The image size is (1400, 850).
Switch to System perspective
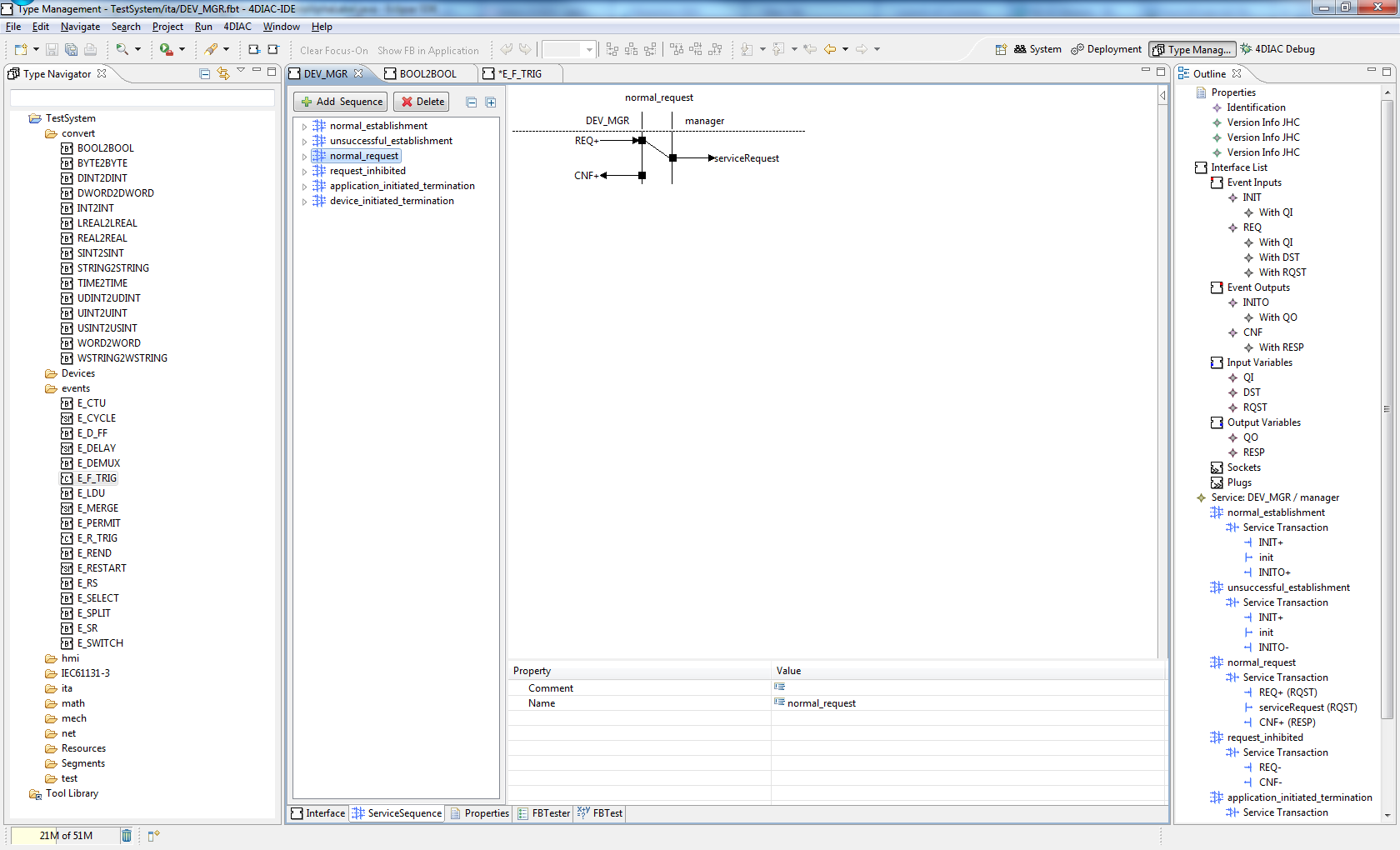click(1037, 49)
